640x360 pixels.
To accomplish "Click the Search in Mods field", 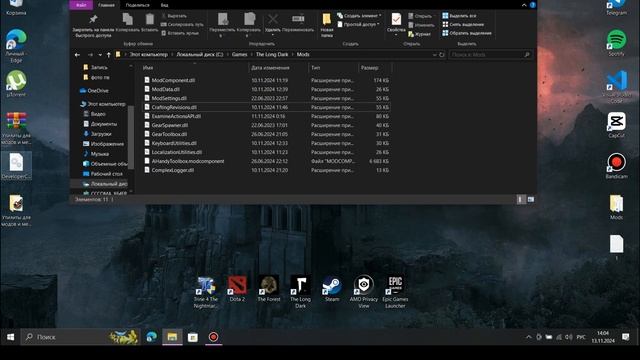I will (490, 54).
